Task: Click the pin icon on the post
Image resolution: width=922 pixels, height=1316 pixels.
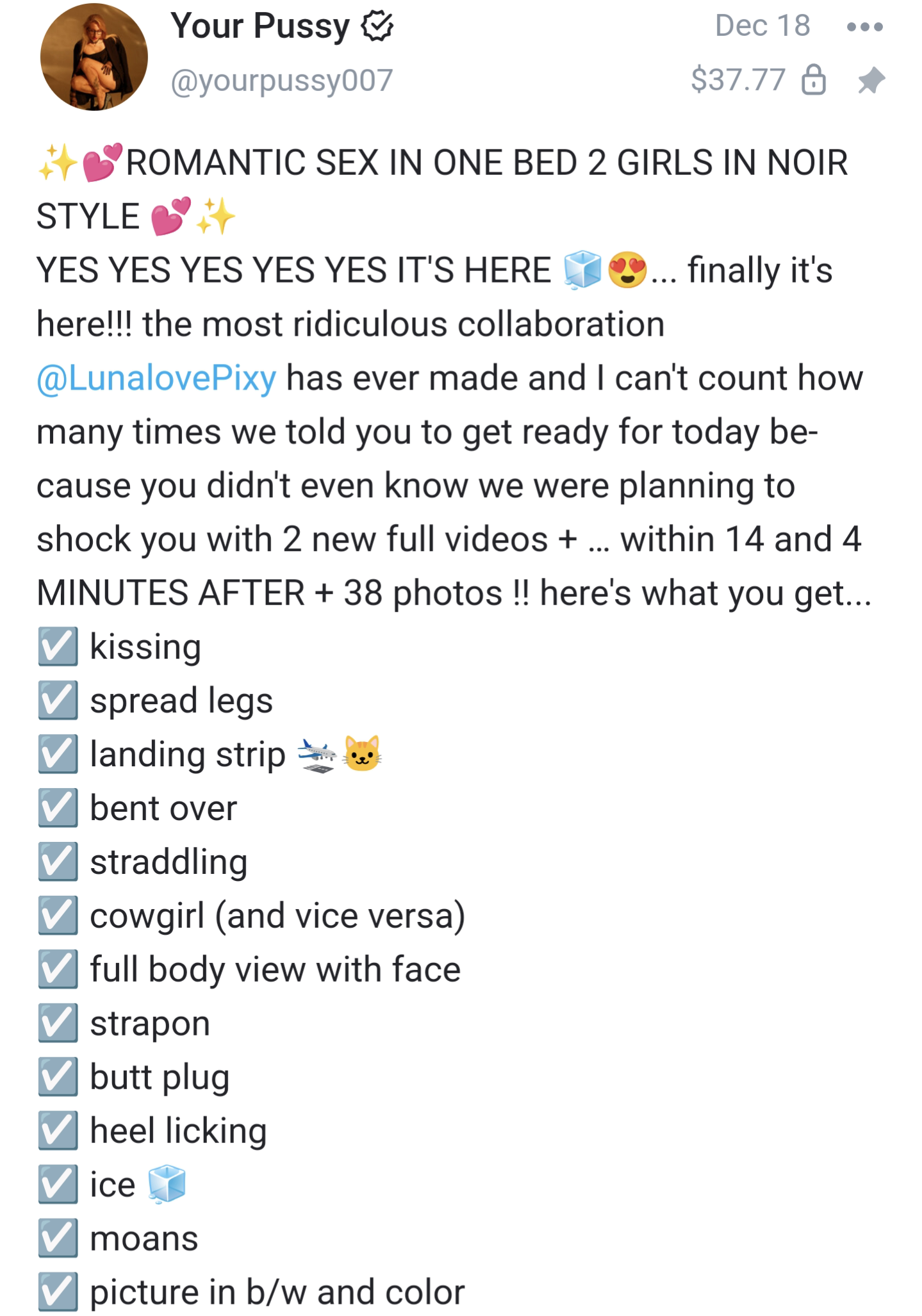Action: (x=870, y=81)
